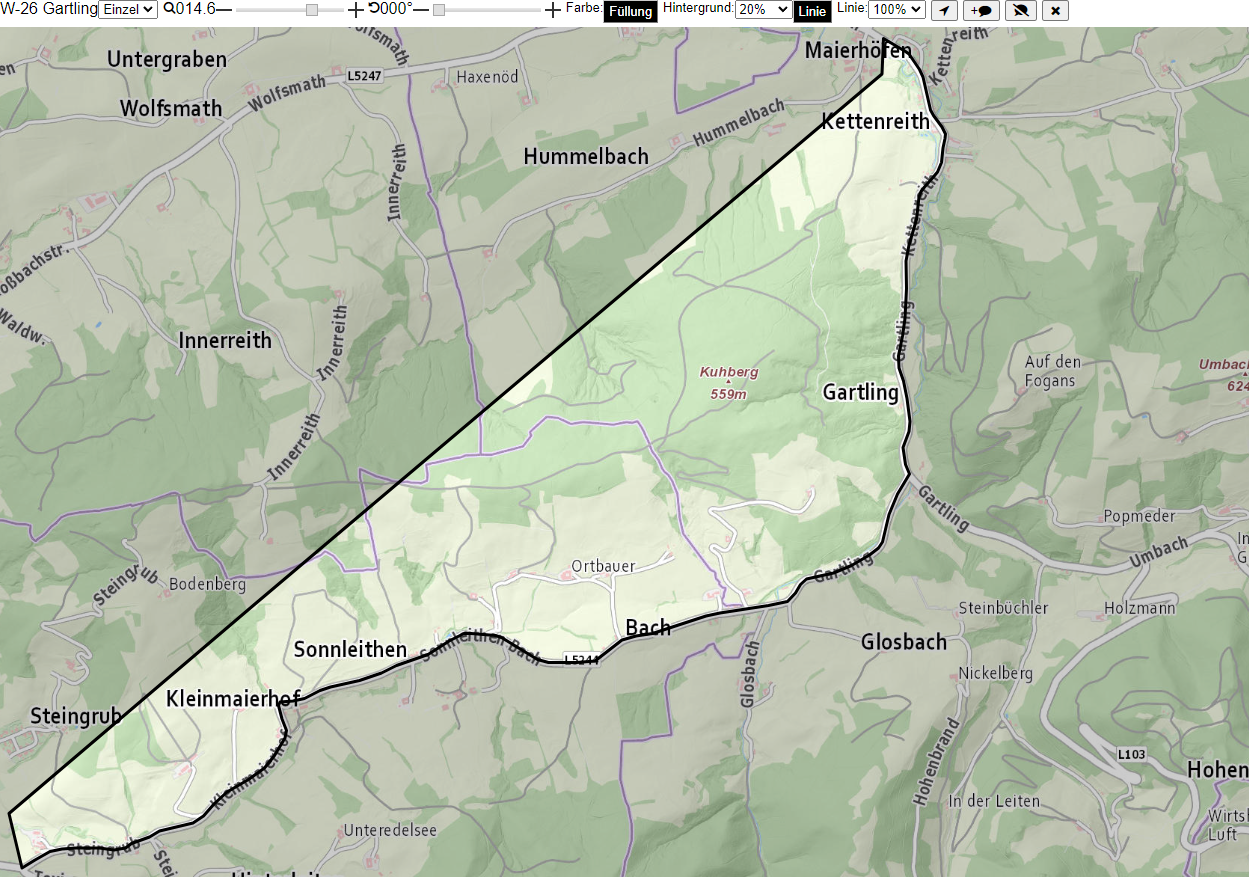The width and height of the screenshot is (1249, 877).
Task: Click the X button in the toolbar
Action: 1055,11
